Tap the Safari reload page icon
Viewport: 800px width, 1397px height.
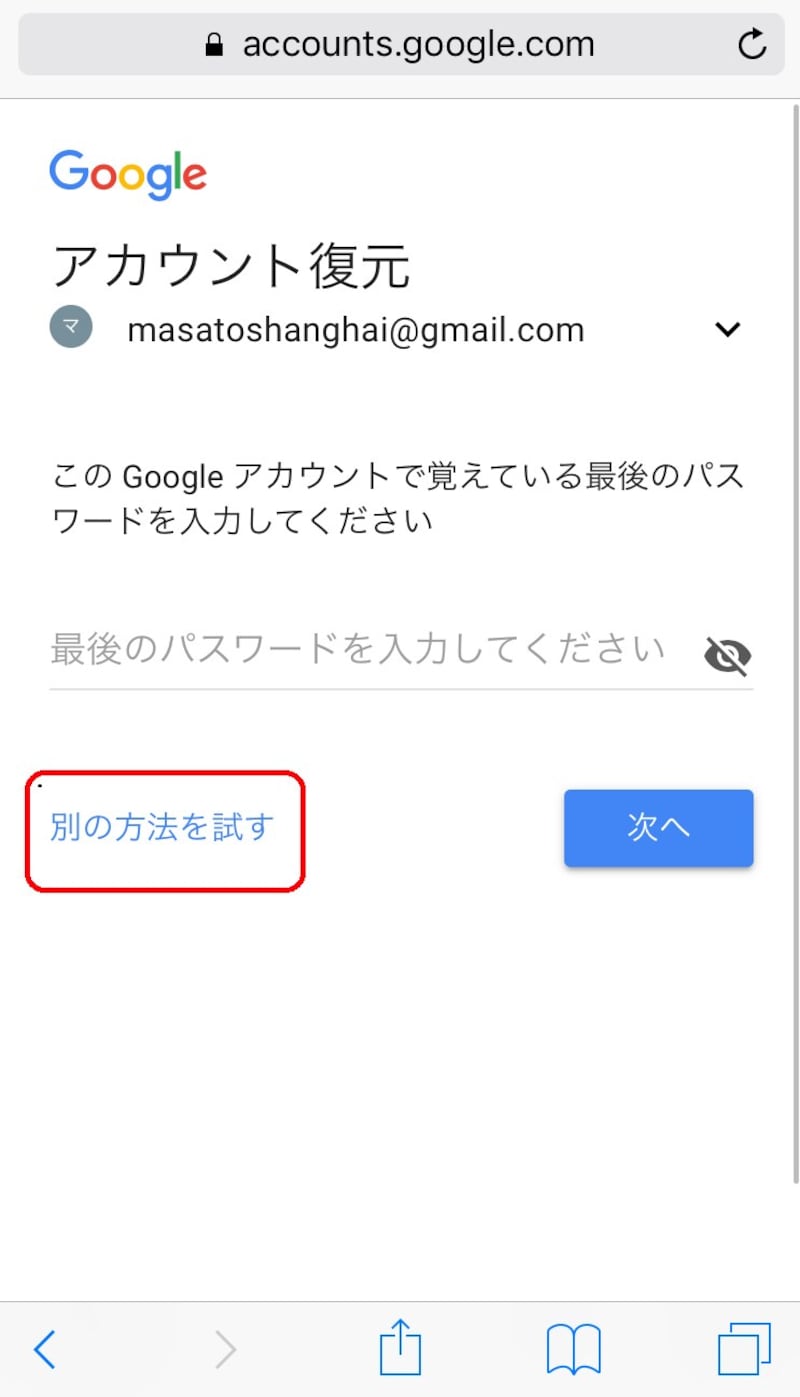pos(751,44)
